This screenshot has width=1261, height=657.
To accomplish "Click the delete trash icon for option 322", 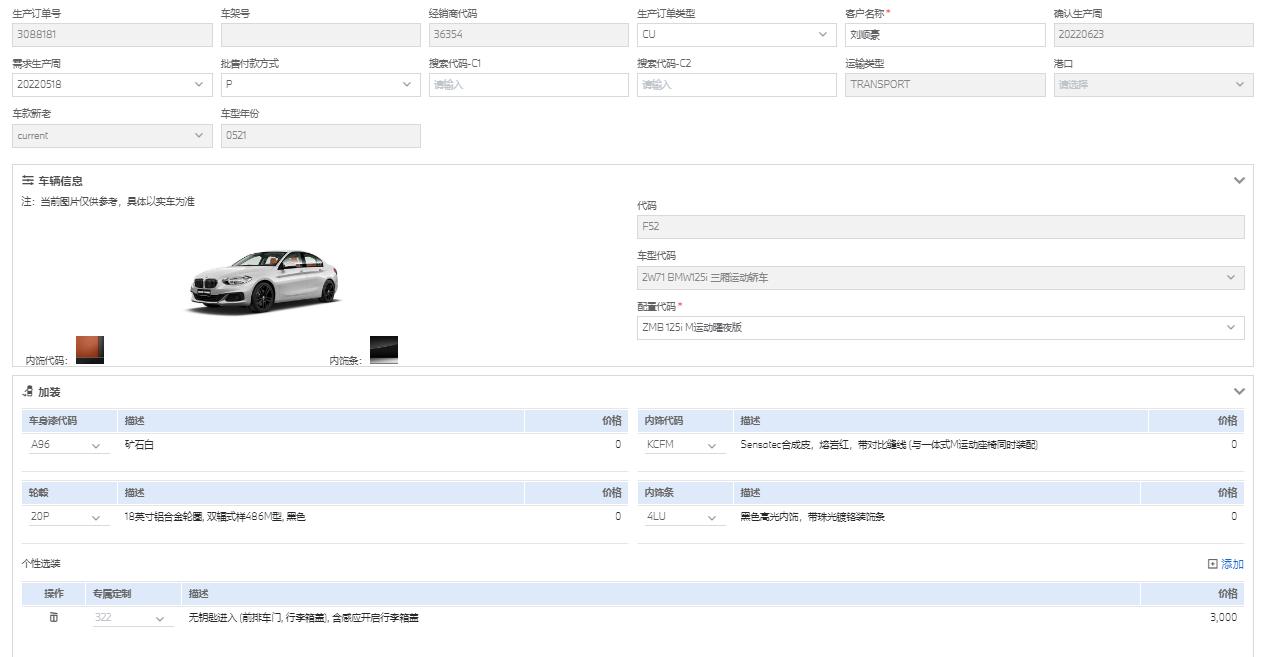I will 54,617.
